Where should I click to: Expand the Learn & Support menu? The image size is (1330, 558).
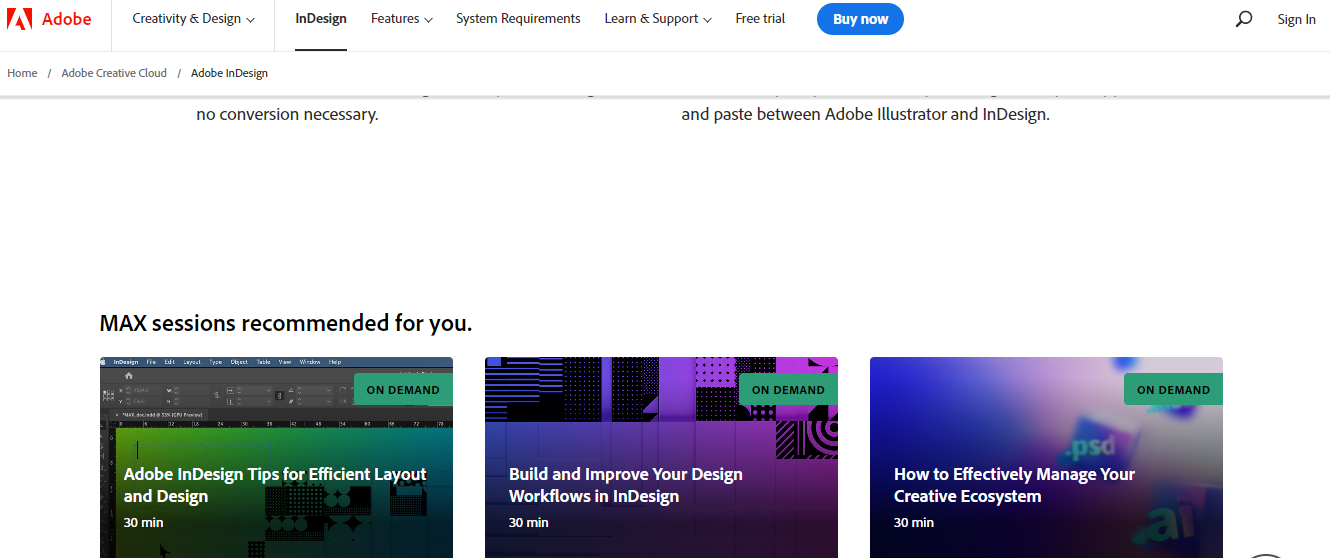[x=658, y=19]
